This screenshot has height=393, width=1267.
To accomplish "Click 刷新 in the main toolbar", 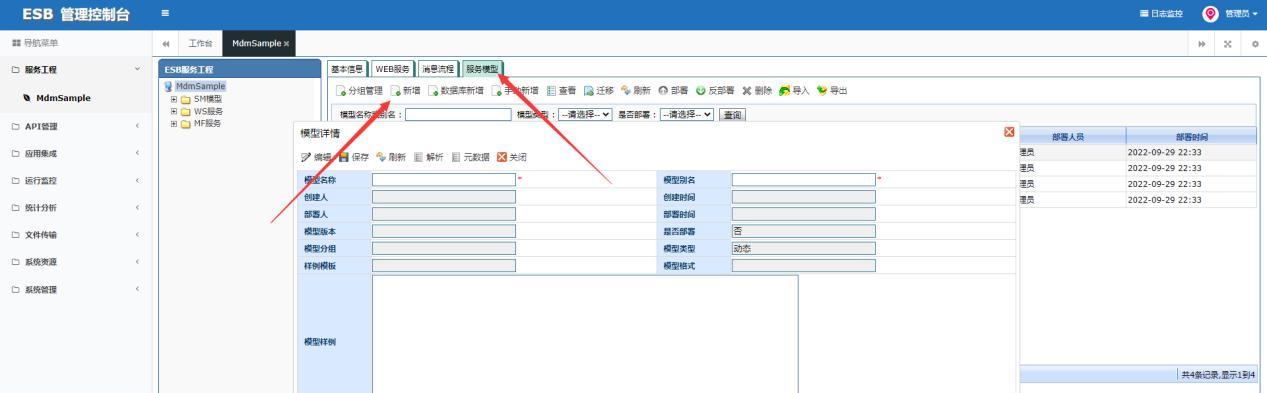I will coord(636,90).
